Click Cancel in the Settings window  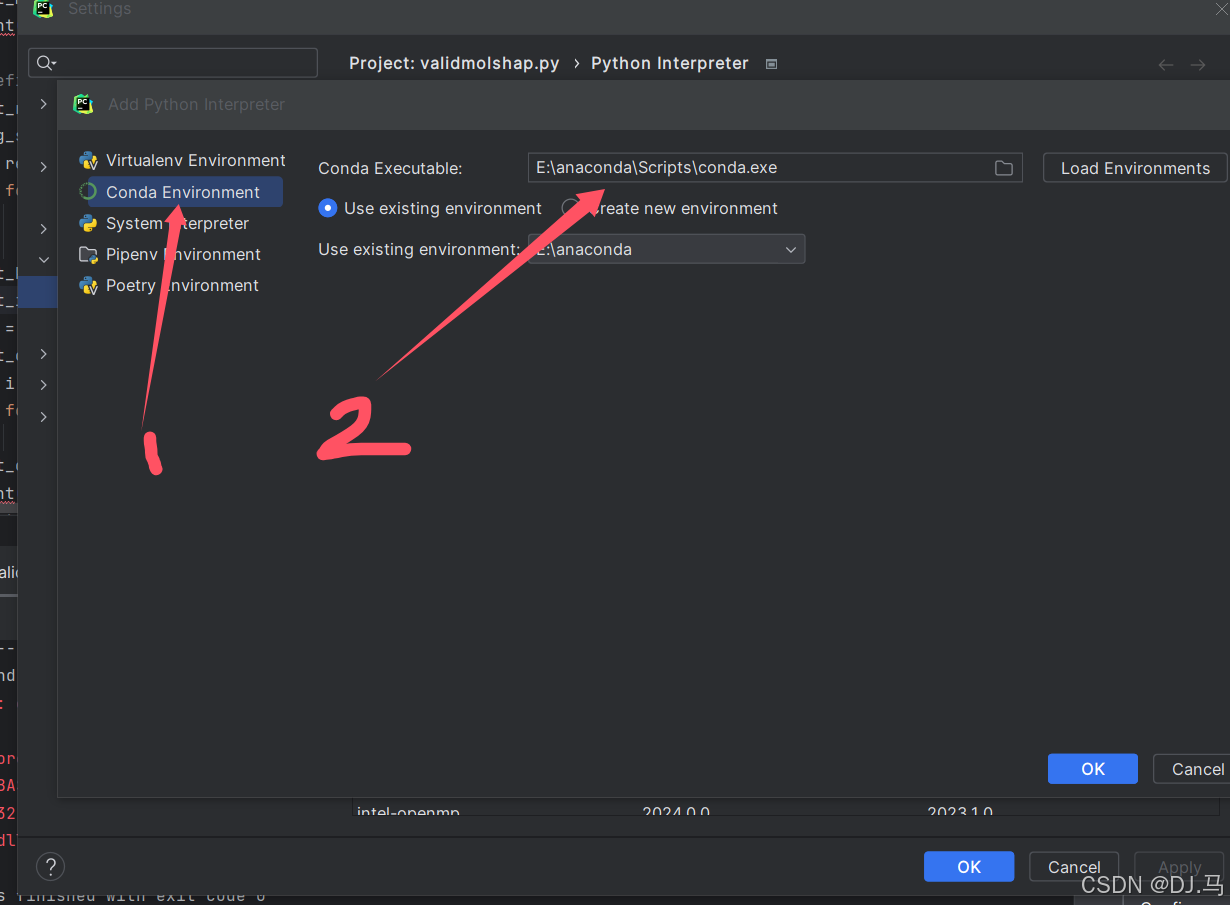click(1074, 867)
